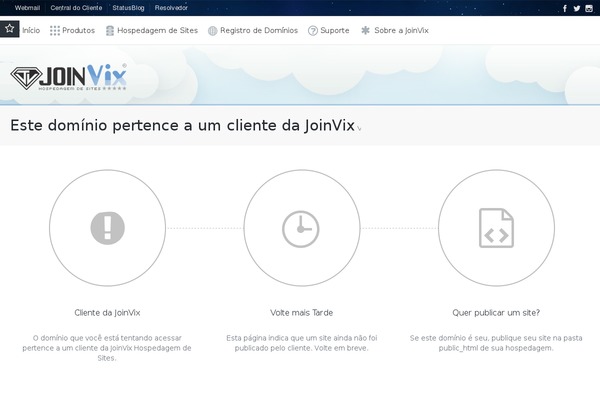
Task: Click the clock circle icon
Action: click(x=302, y=228)
